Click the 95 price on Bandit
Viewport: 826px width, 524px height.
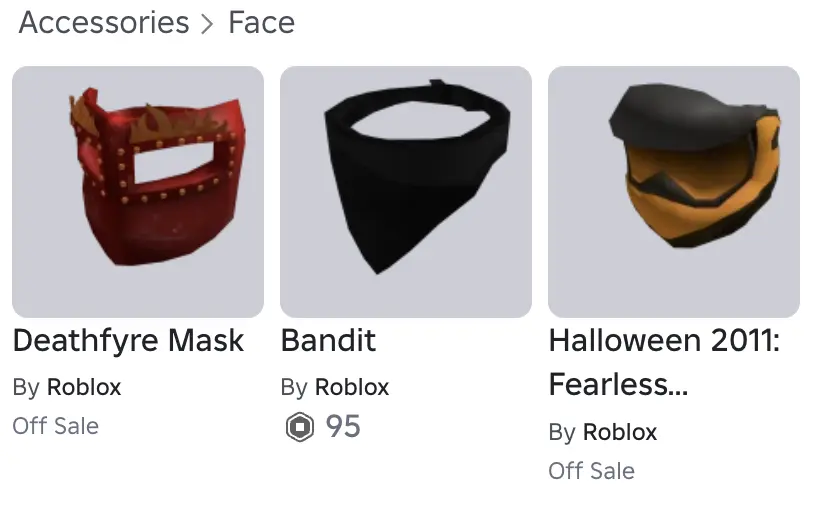[x=343, y=427]
